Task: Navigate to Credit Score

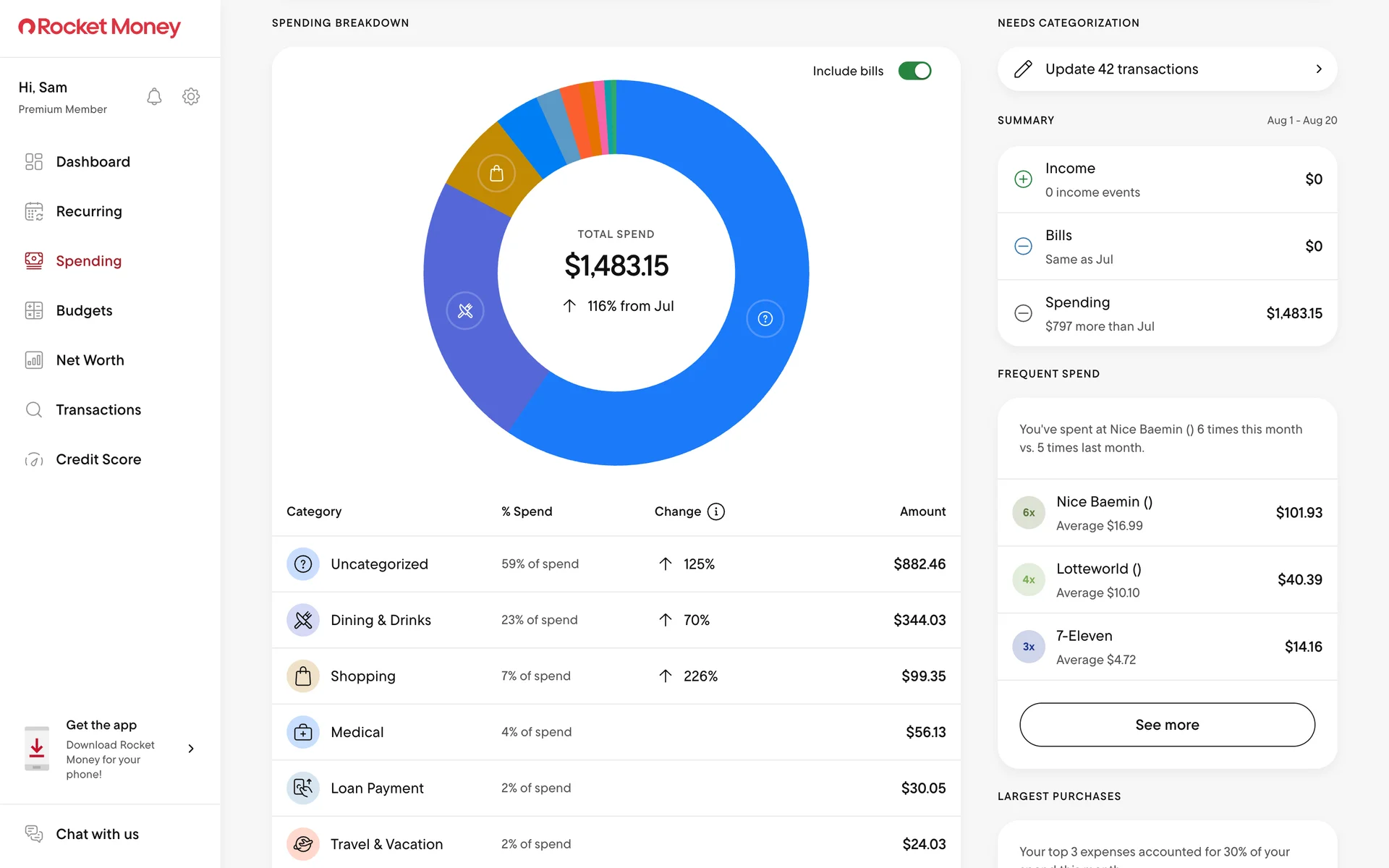Action: (98, 459)
